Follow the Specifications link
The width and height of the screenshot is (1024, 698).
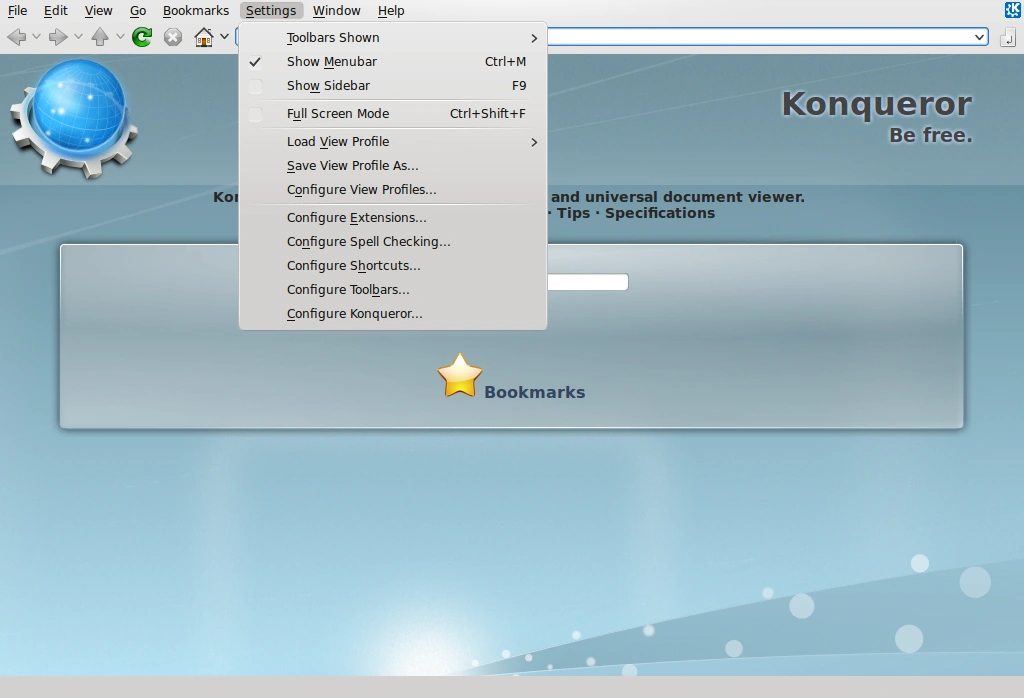pos(660,213)
